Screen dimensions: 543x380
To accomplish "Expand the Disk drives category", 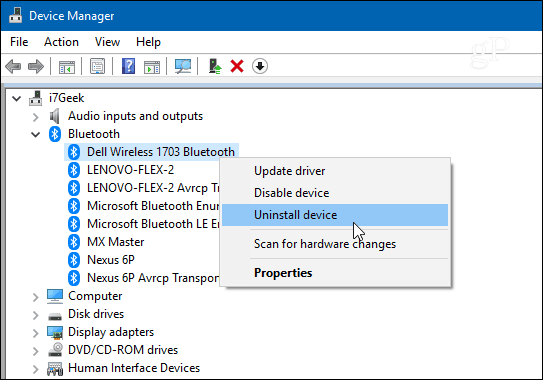I will (x=36, y=315).
